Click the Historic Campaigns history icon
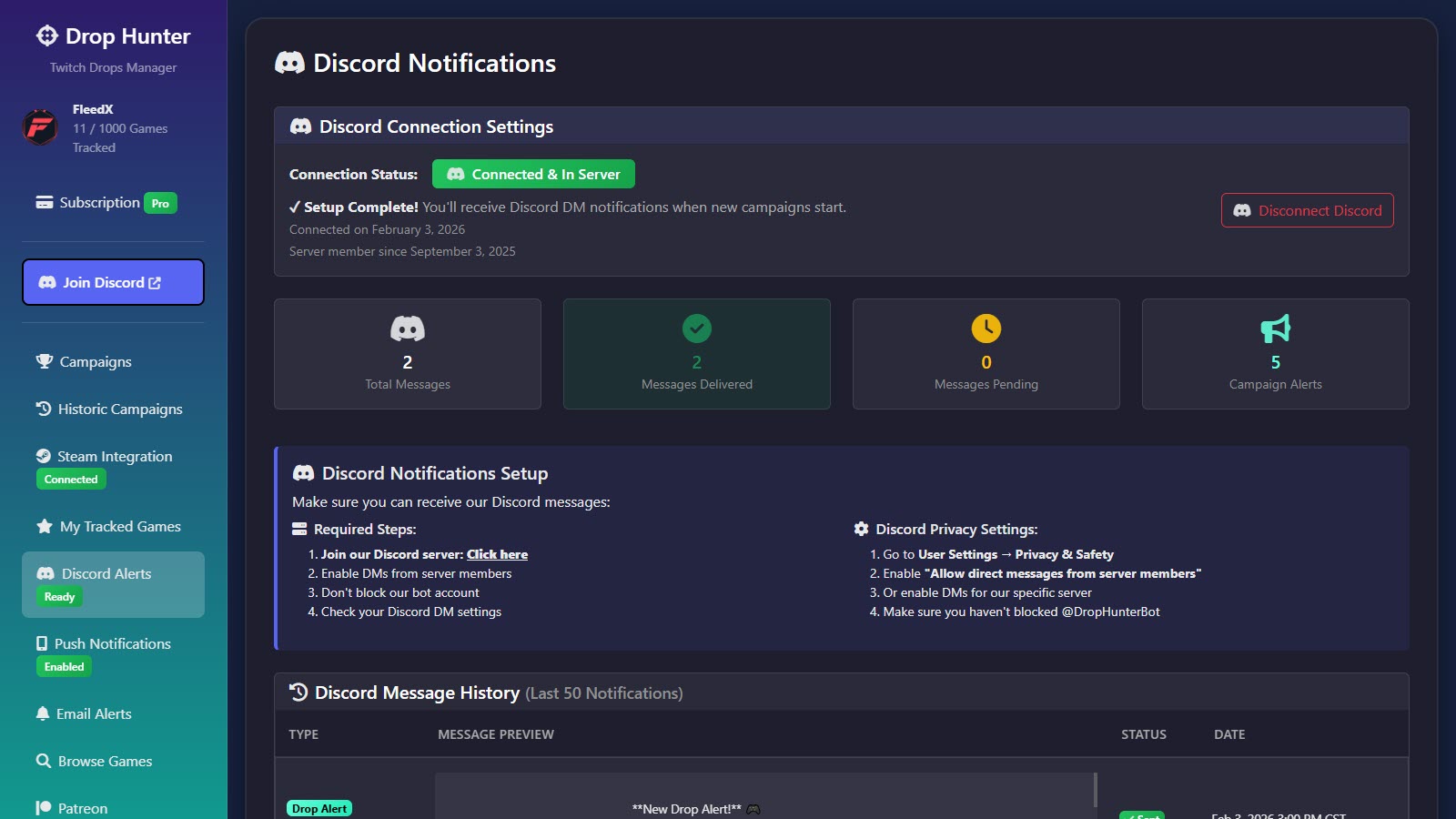Viewport: 1456px width, 819px height. point(43,409)
